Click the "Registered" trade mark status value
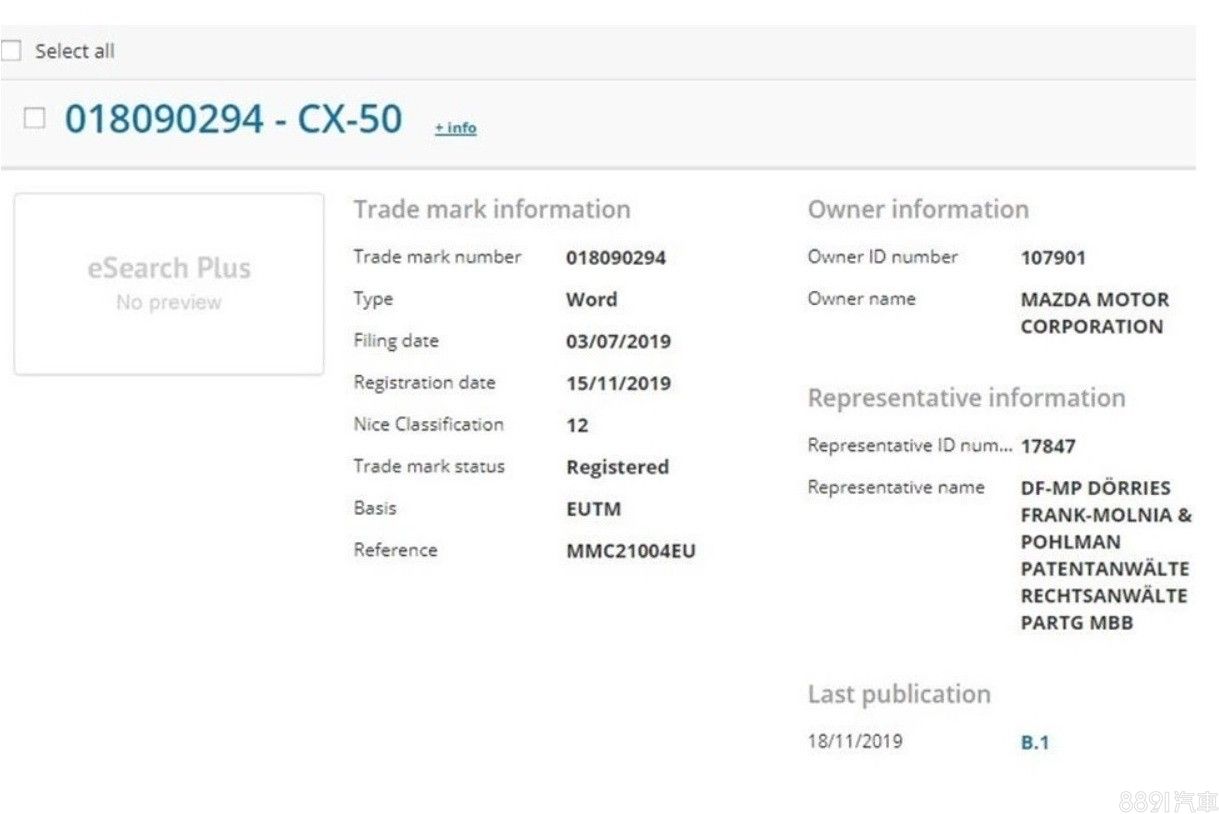 pos(616,467)
